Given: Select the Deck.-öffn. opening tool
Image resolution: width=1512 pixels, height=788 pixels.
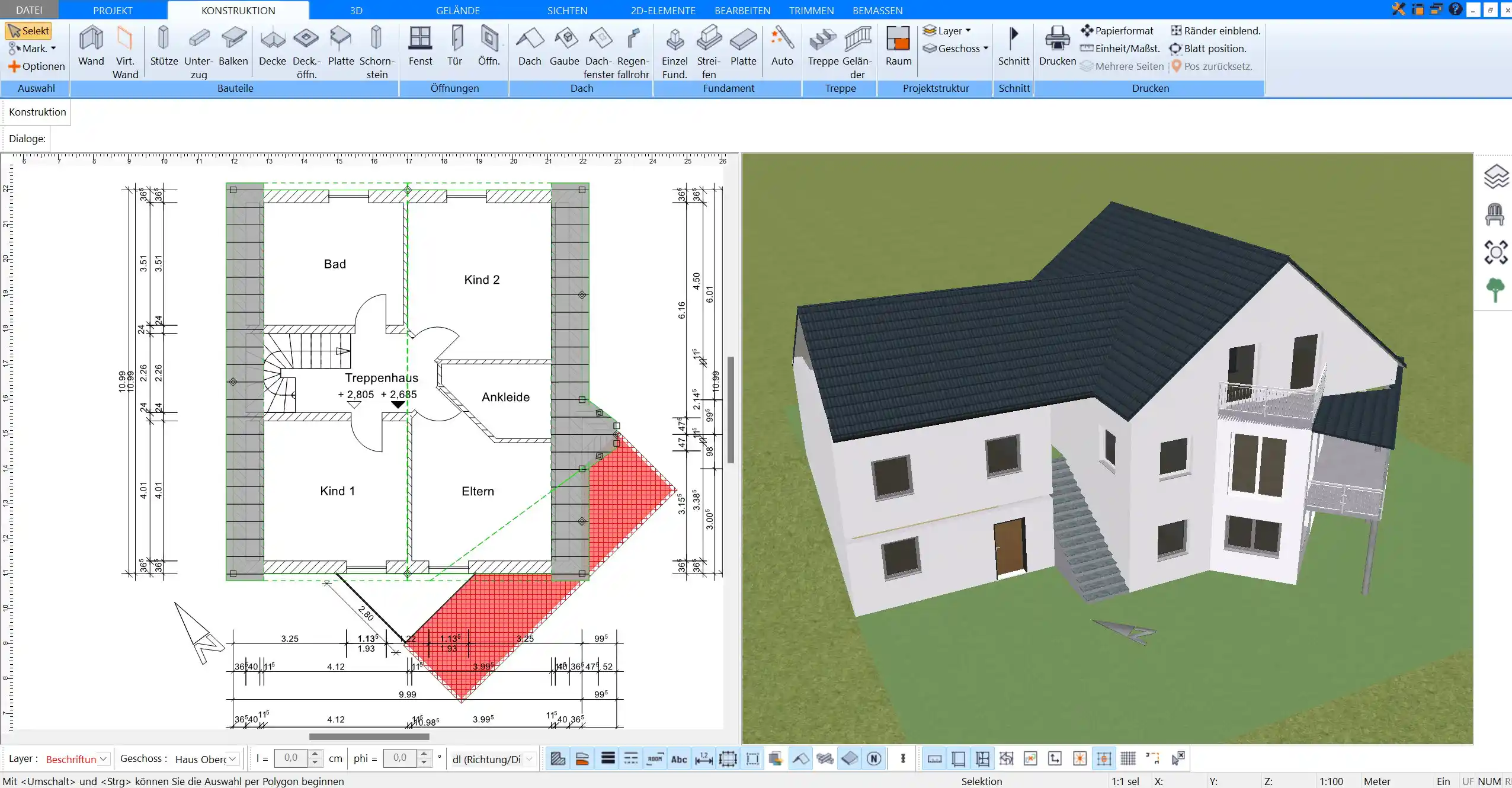Looking at the screenshot, I should tap(306, 52).
